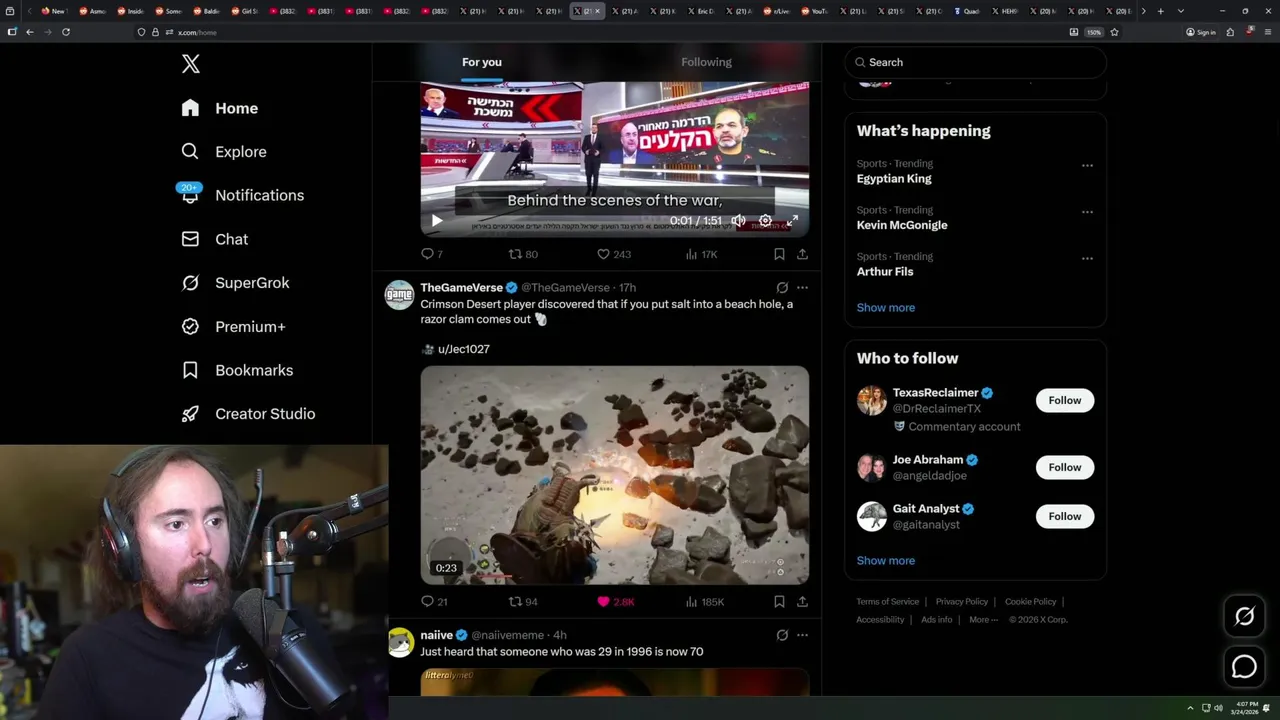Open more options for Arthur Fils trend

click(1087, 258)
